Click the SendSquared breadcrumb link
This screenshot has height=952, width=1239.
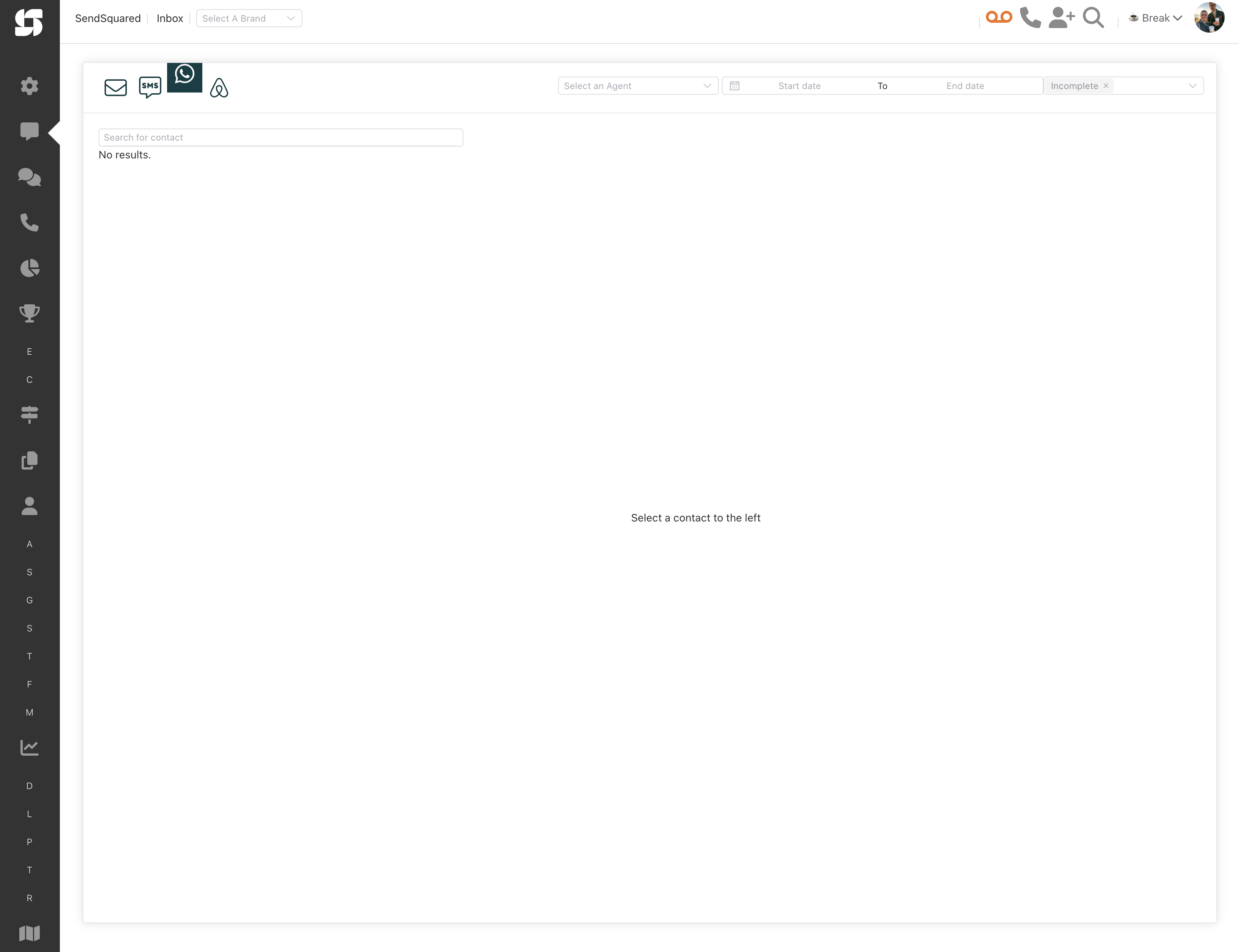(108, 18)
